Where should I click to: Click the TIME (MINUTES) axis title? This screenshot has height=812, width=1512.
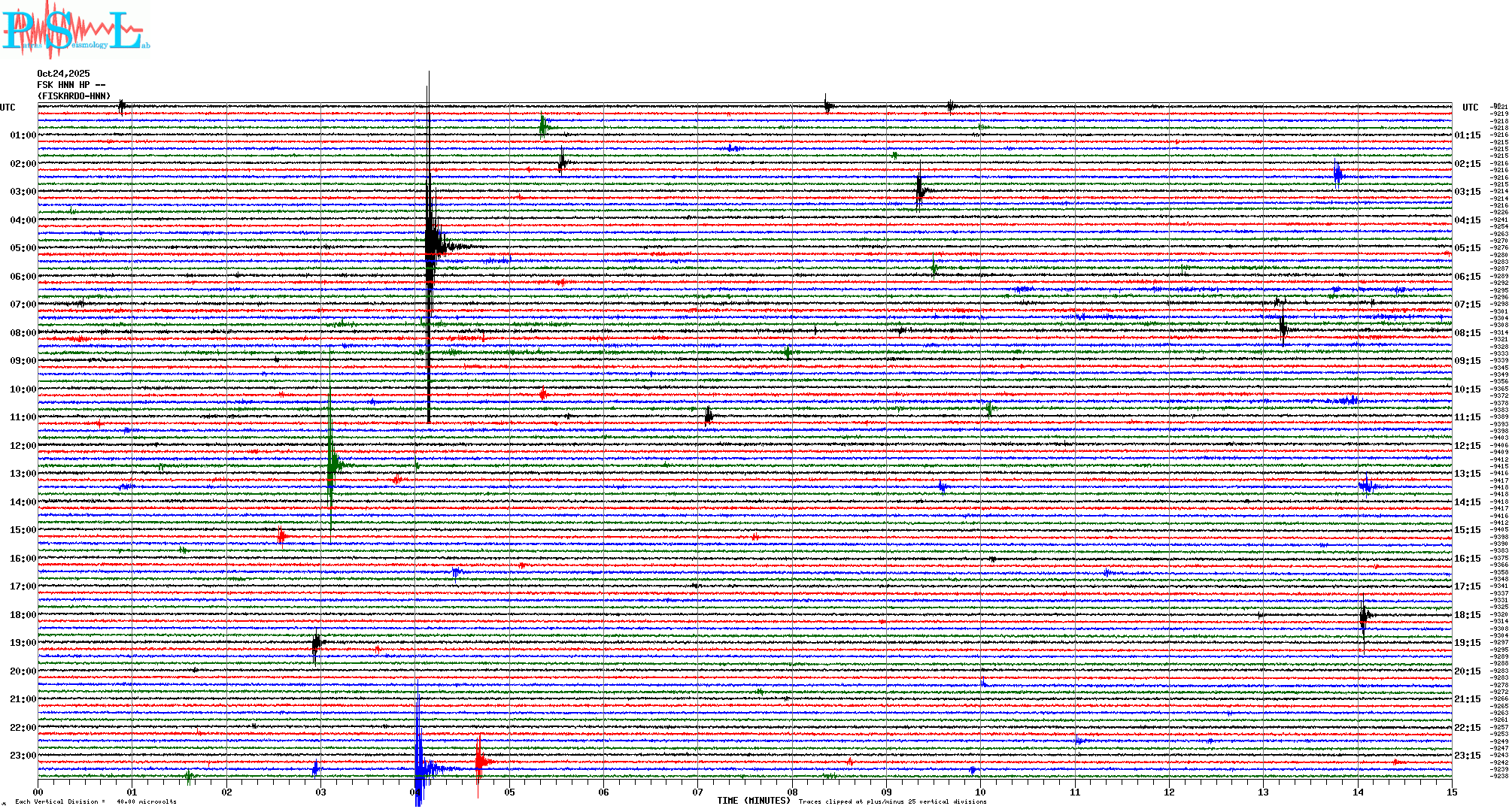(x=754, y=801)
